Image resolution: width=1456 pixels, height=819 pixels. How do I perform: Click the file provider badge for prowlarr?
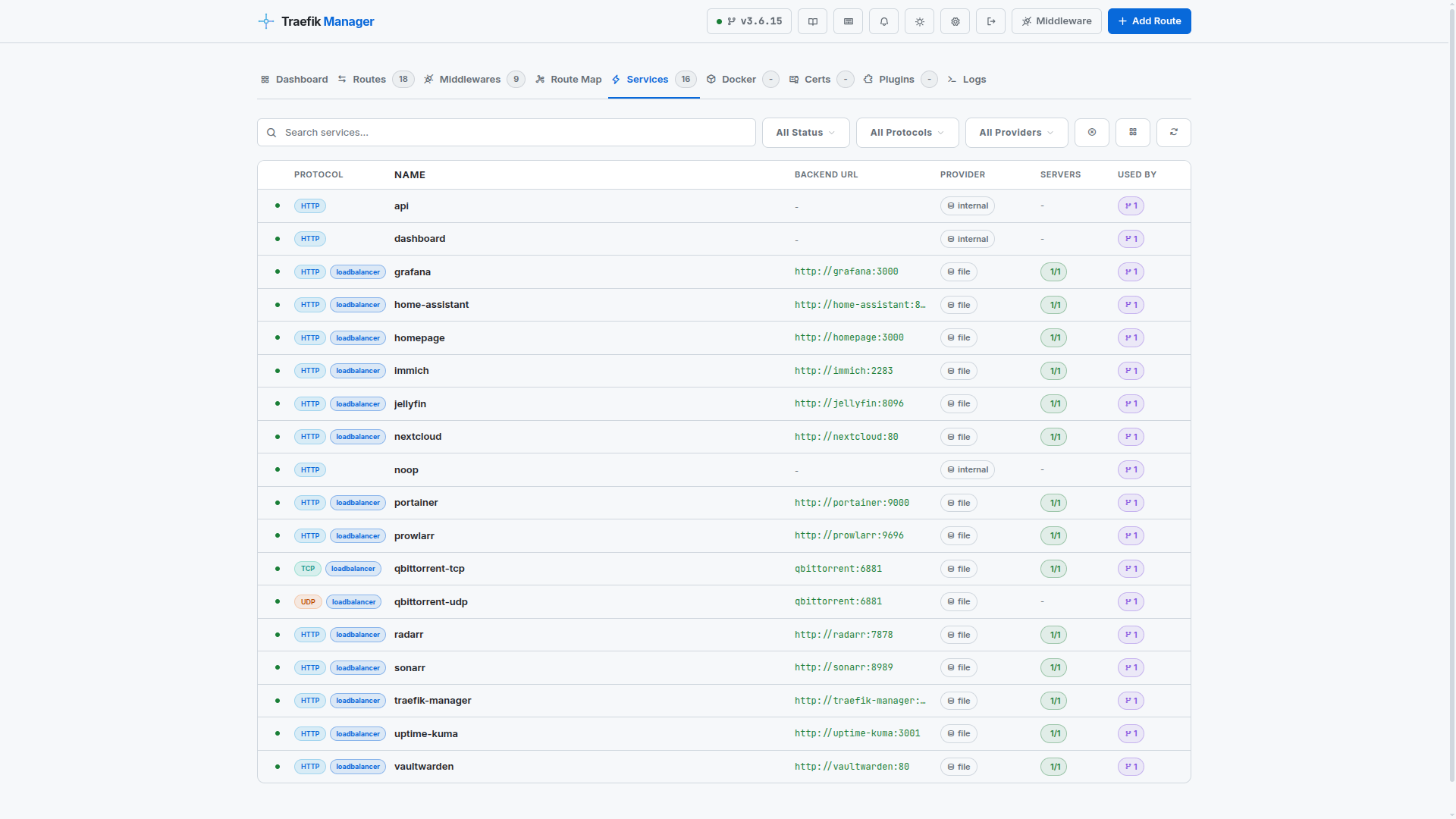coord(959,536)
